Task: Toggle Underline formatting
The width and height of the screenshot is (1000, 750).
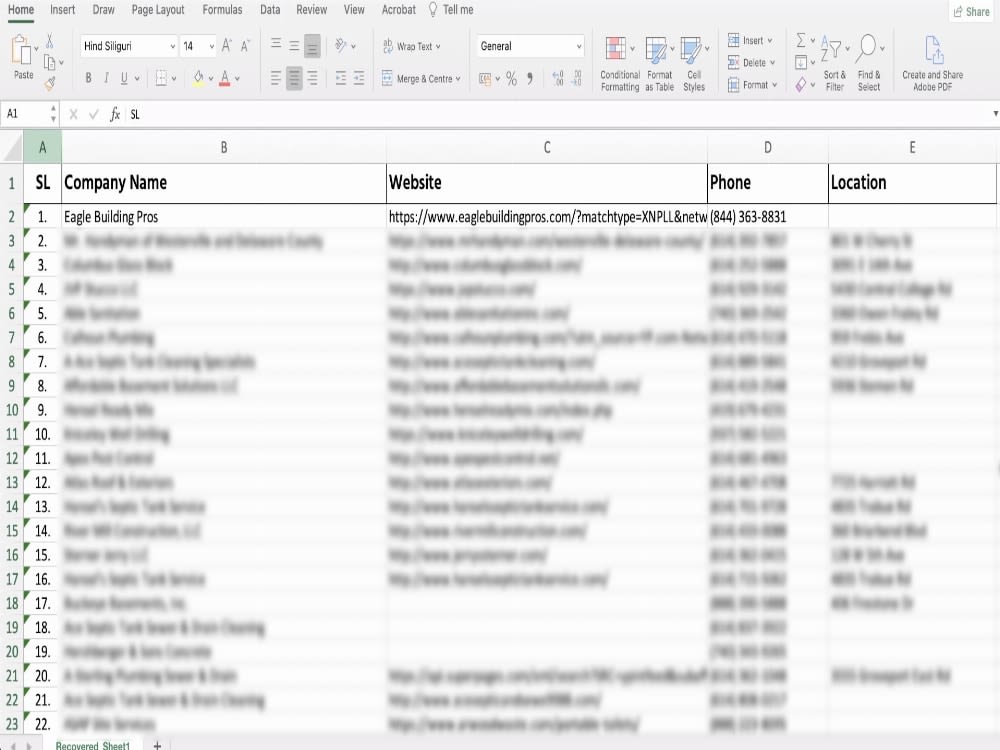Action: coord(124,78)
